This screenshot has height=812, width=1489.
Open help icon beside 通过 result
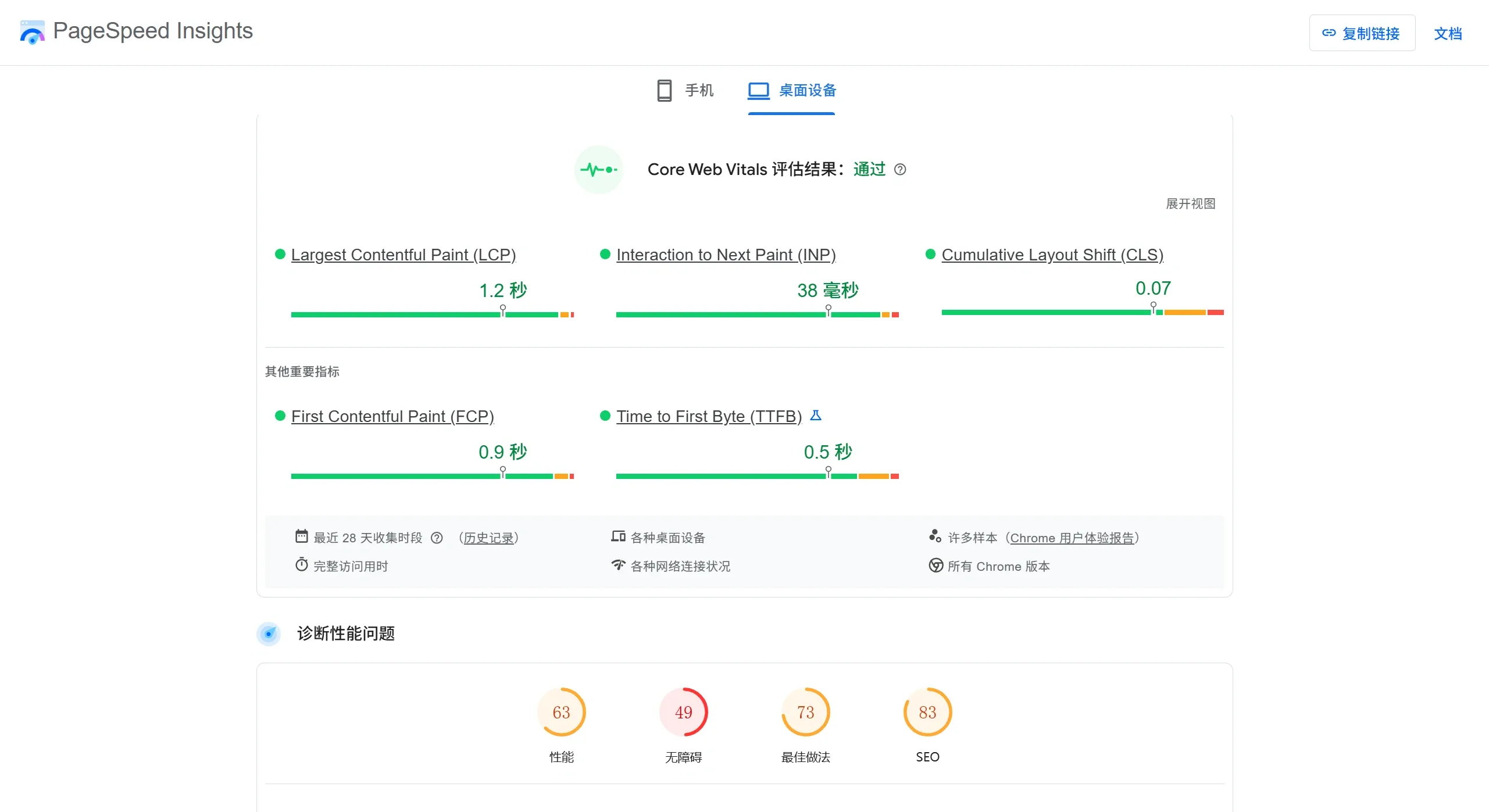(900, 170)
